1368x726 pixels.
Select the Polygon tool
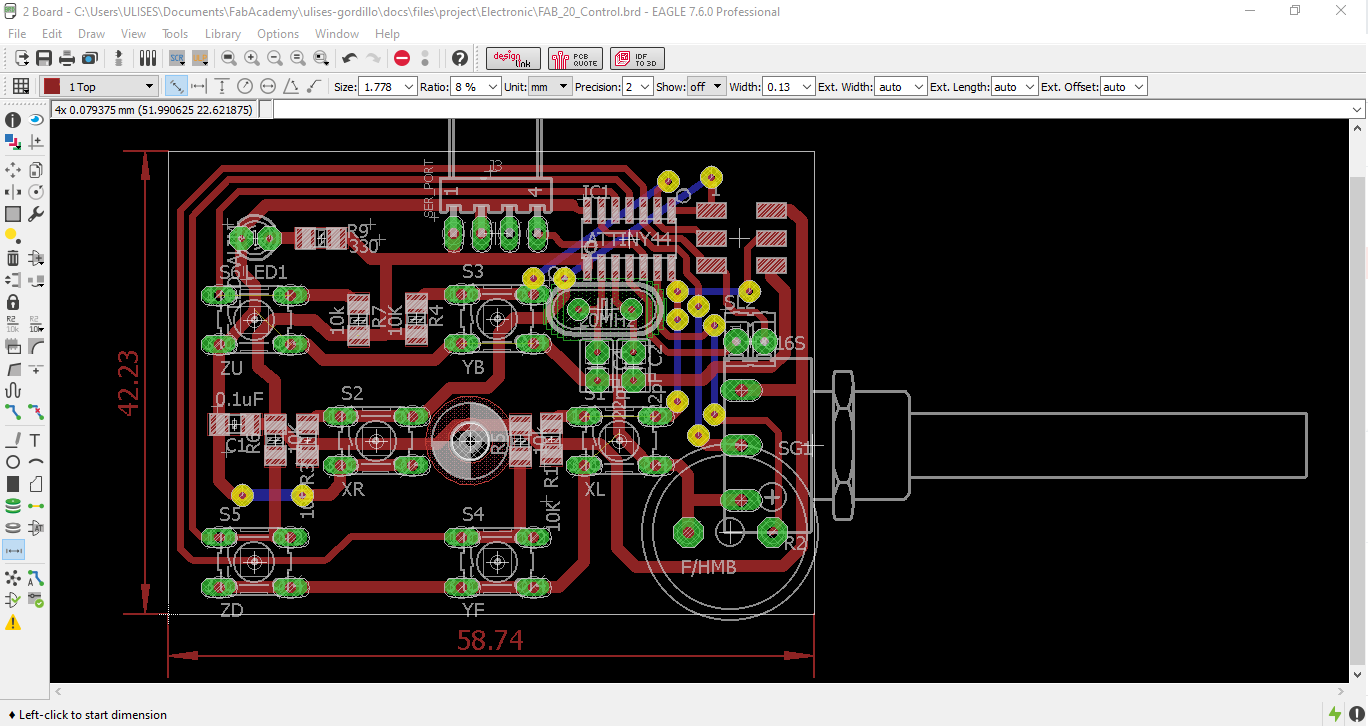coord(36,484)
